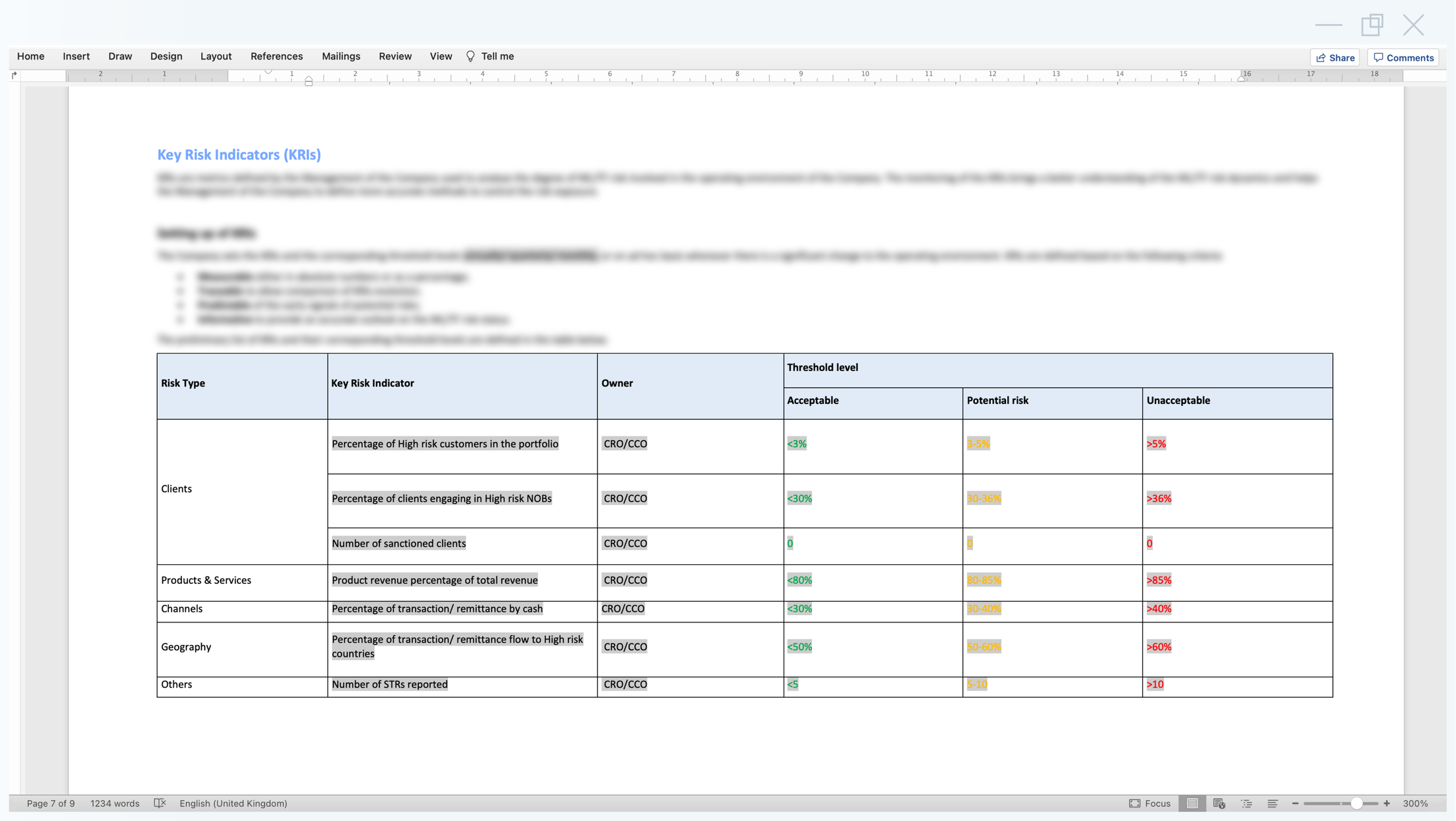Image resolution: width=1456 pixels, height=821 pixels.
Task: Expand the ruler tab stop selector
Action: pyautogui.click(x=15, y=75)
